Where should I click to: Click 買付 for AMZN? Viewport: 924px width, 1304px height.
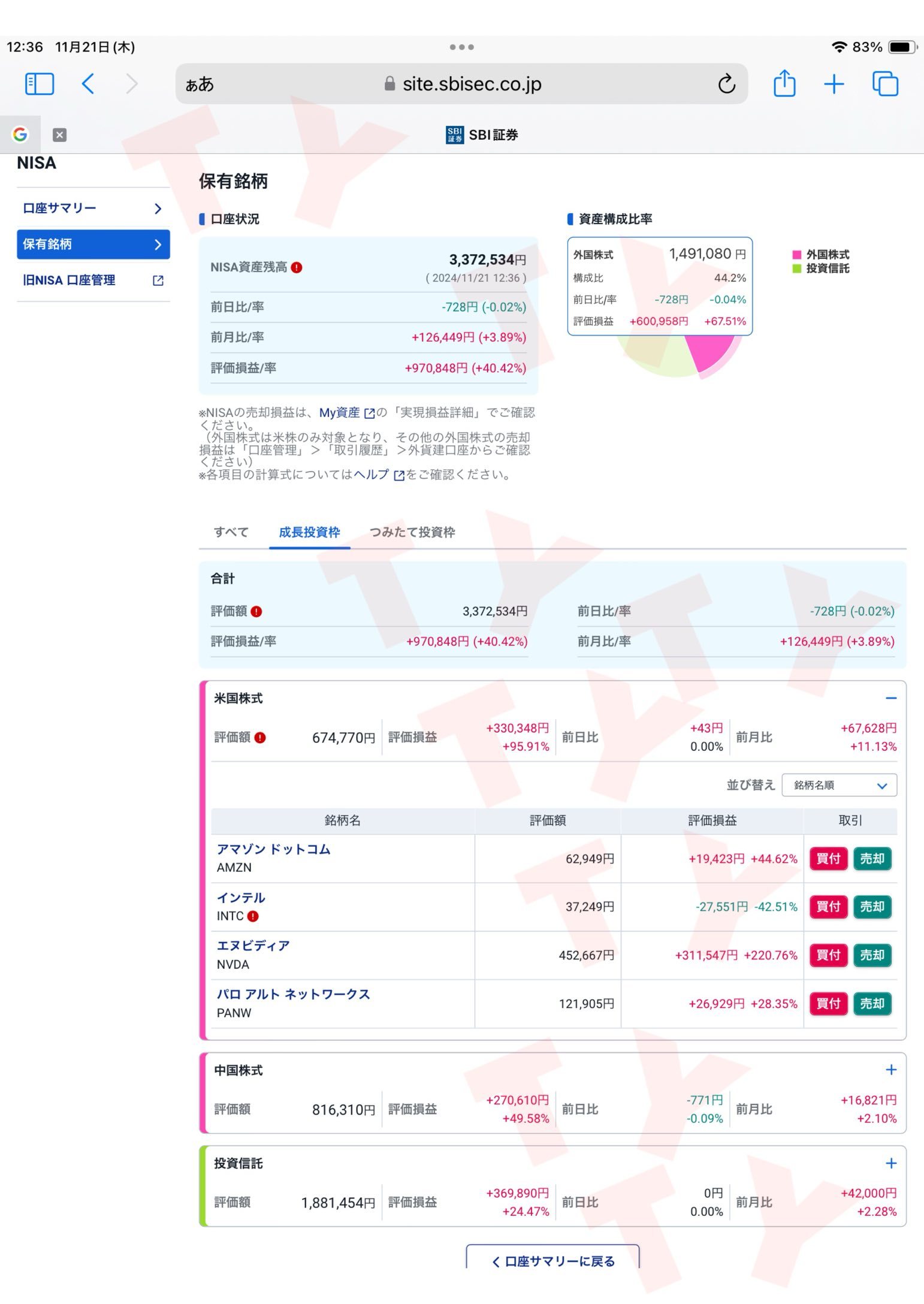point(828,859)
